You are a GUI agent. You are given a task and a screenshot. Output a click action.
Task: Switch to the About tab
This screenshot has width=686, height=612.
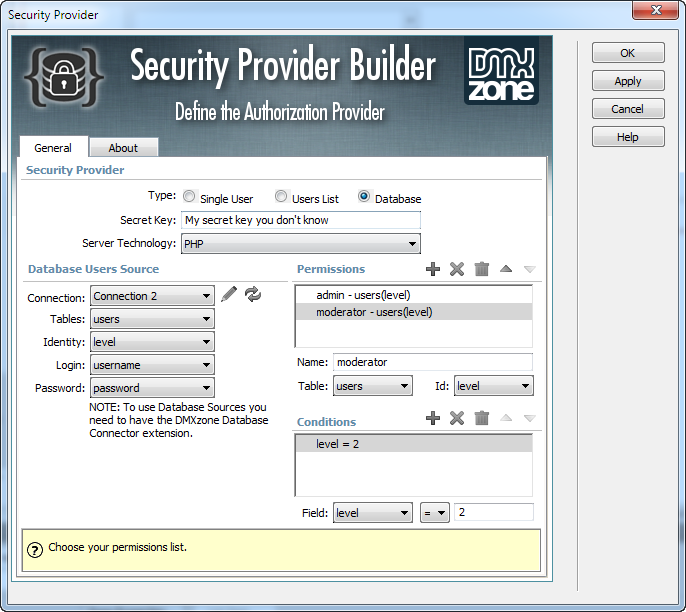pos(123,148)
